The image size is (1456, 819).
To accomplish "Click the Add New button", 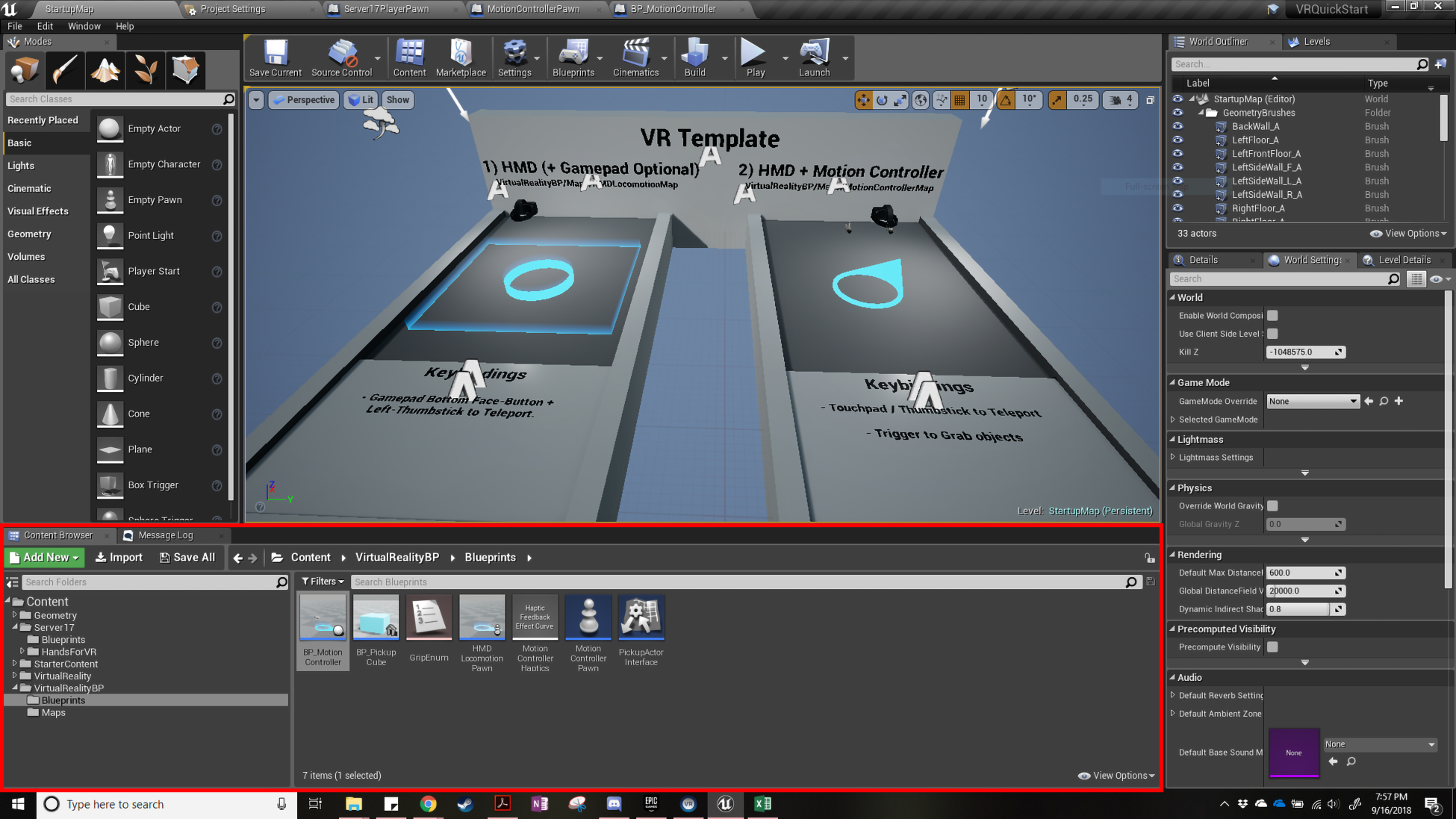I will point(45,558).
